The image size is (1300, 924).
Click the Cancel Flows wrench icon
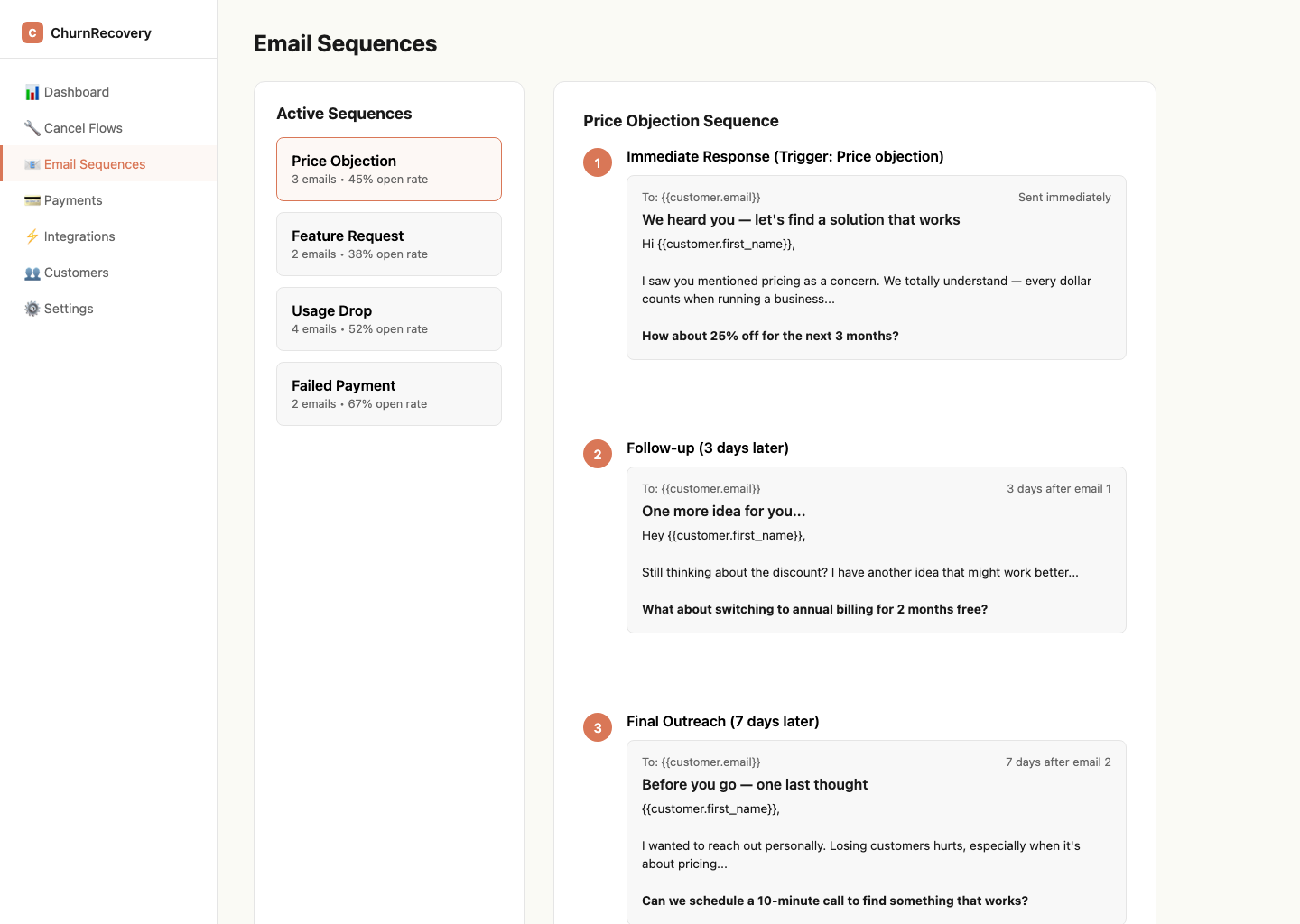coord(32,128)
